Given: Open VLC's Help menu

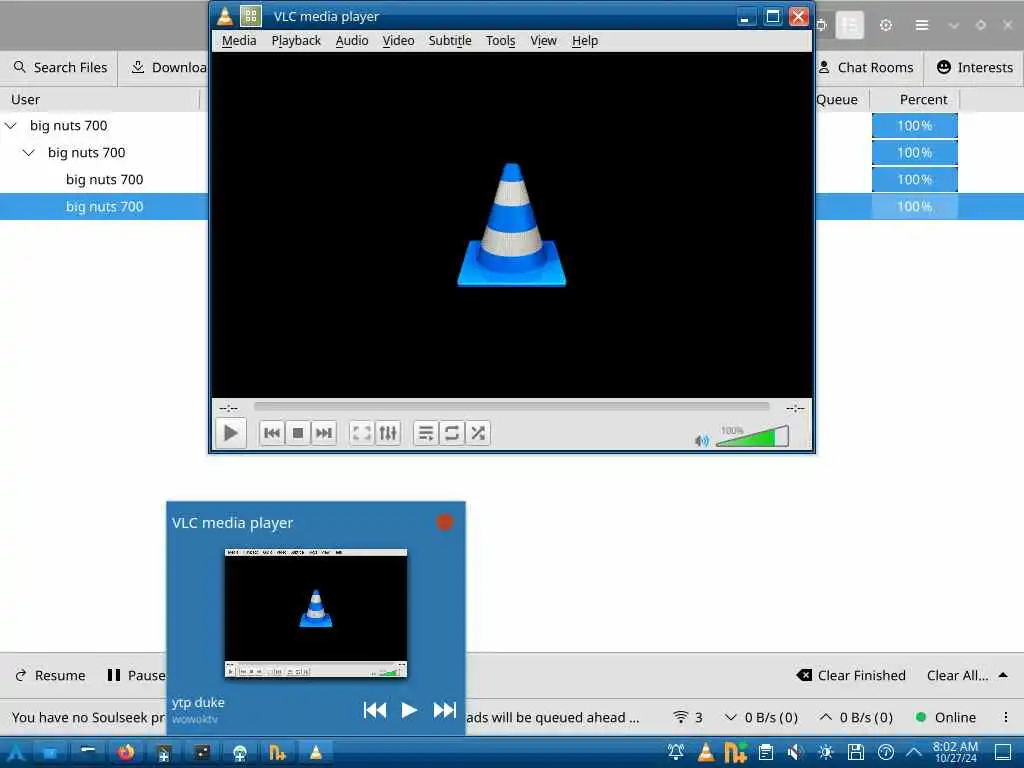Looking at the screenshot, I should 585,40.
